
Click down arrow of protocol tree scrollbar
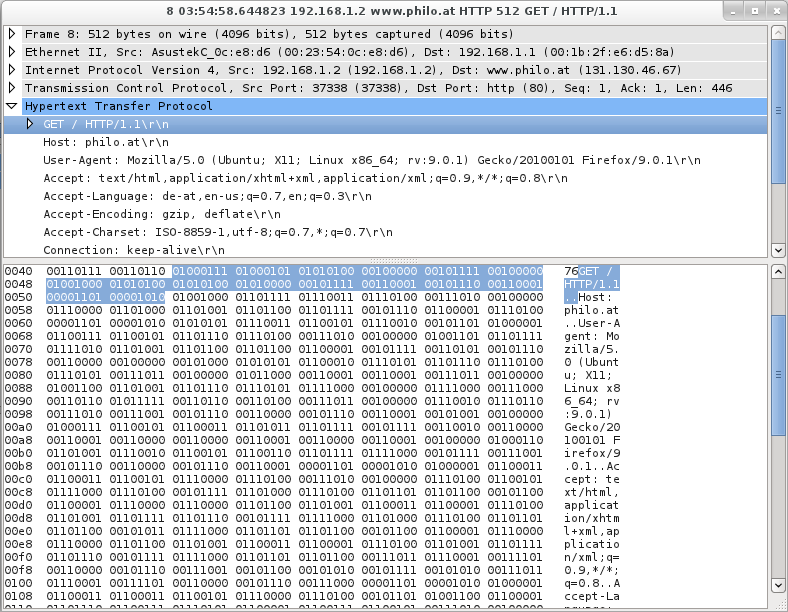coord(778,250)
